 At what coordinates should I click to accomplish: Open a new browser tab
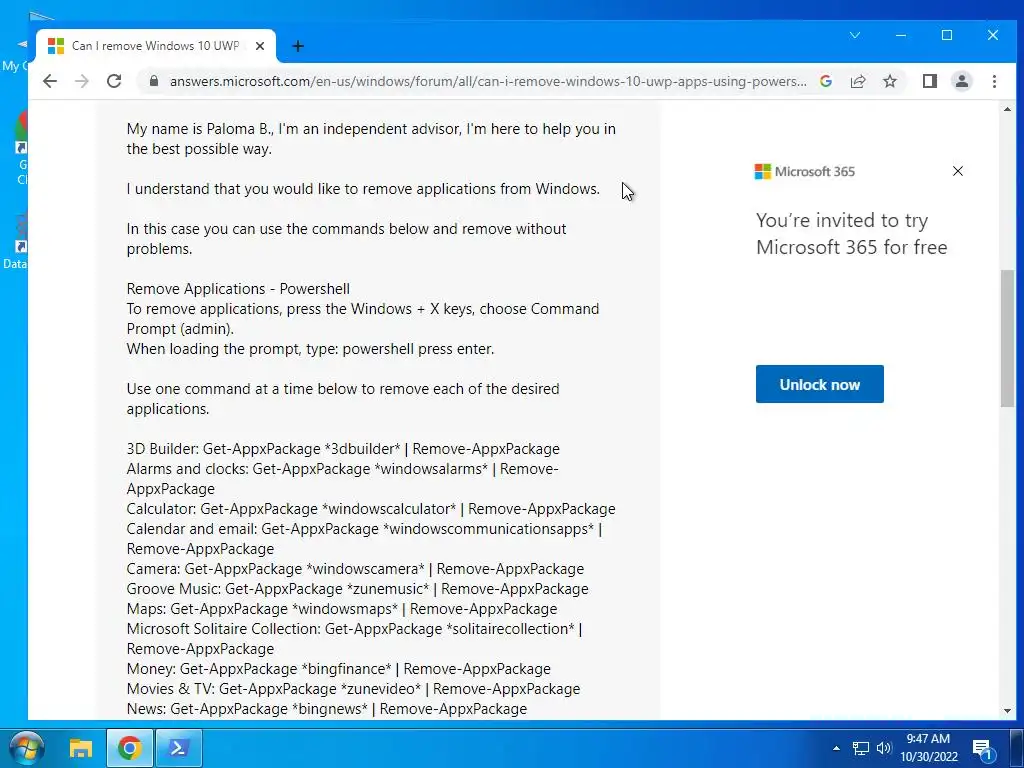tap(298, 46)
